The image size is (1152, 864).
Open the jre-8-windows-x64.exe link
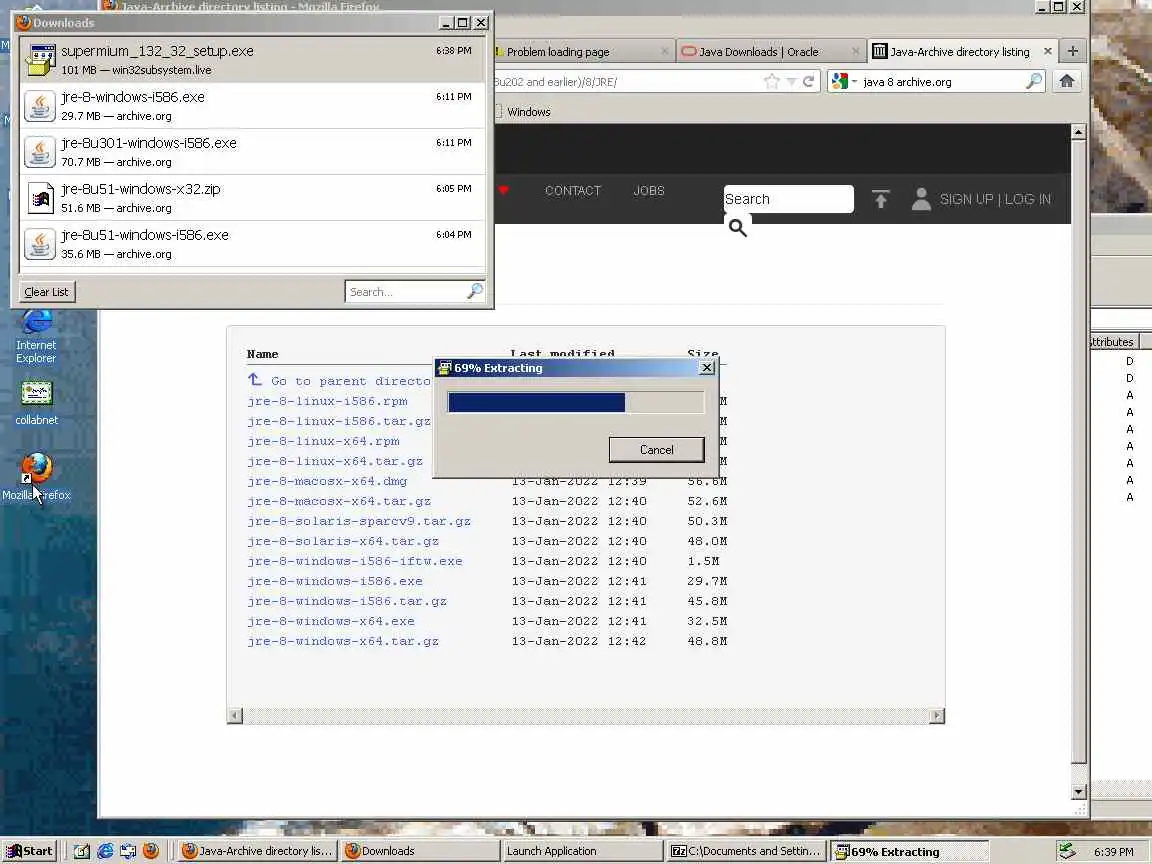coord(331,621)
